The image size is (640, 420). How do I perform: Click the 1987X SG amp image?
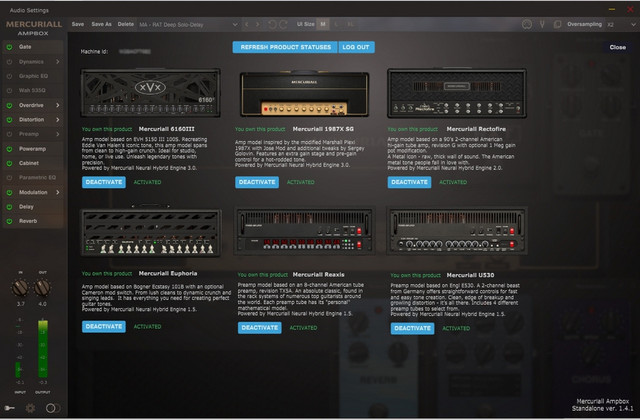(x=304, y=93)
